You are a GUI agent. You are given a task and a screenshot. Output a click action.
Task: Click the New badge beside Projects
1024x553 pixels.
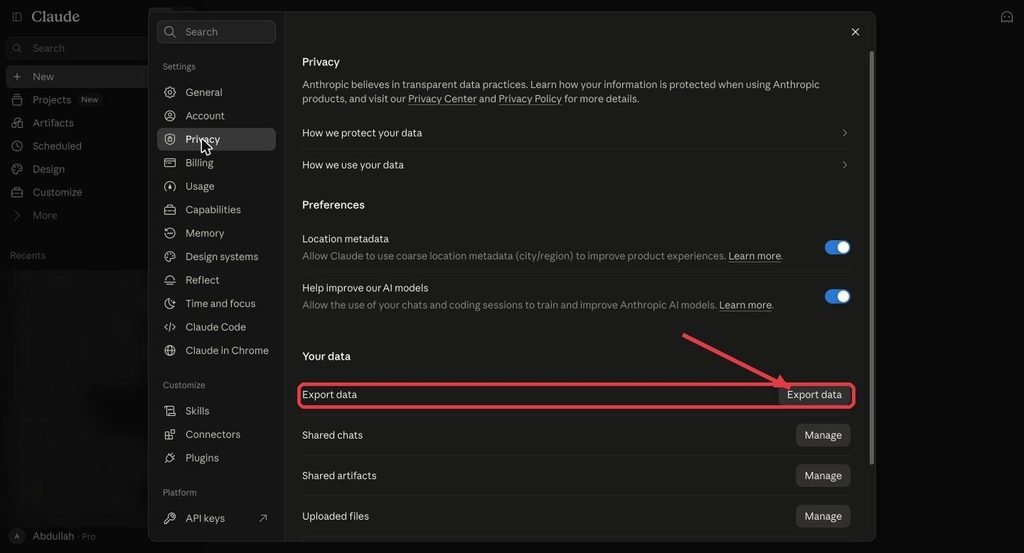coord(89,100)
